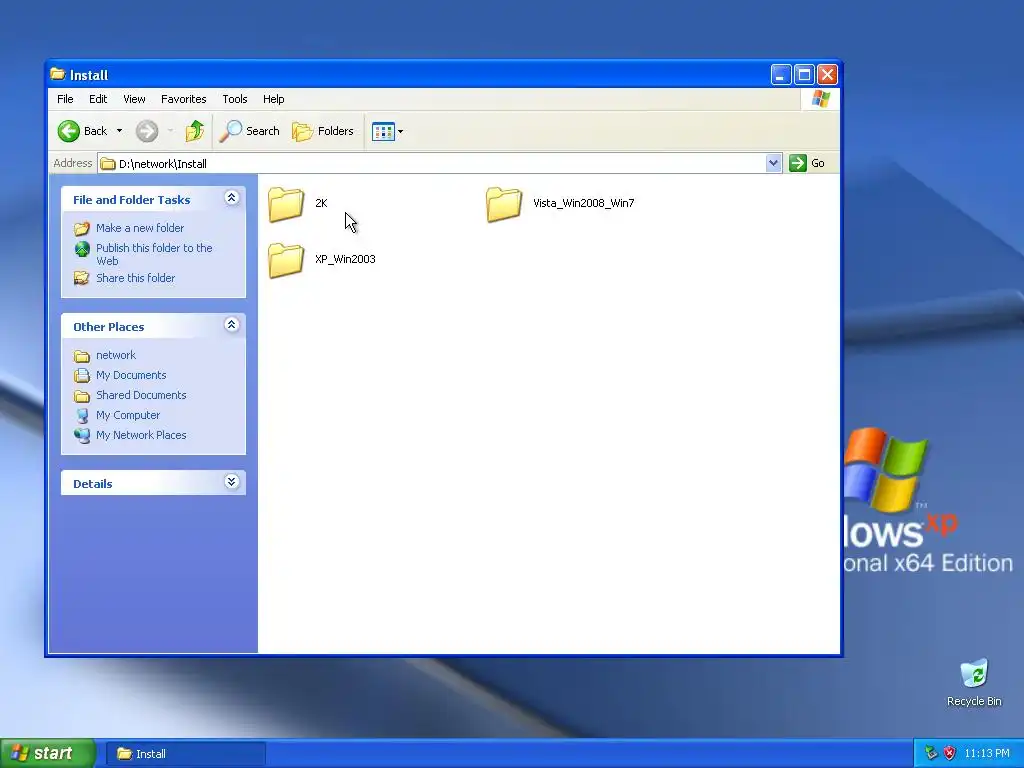Open the Start menu
This screenshot has width=1024, height=768.
coord(48,754)
